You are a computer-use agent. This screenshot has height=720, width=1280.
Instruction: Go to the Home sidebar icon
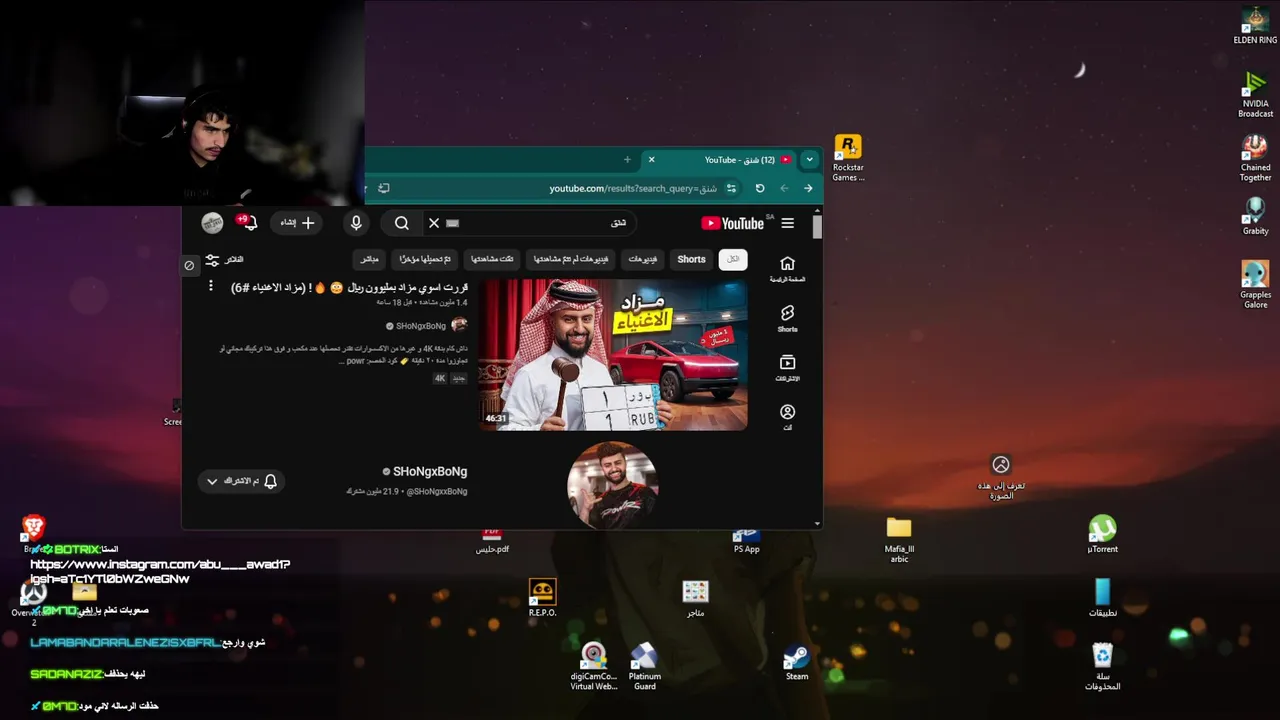(x=787, y=268)
